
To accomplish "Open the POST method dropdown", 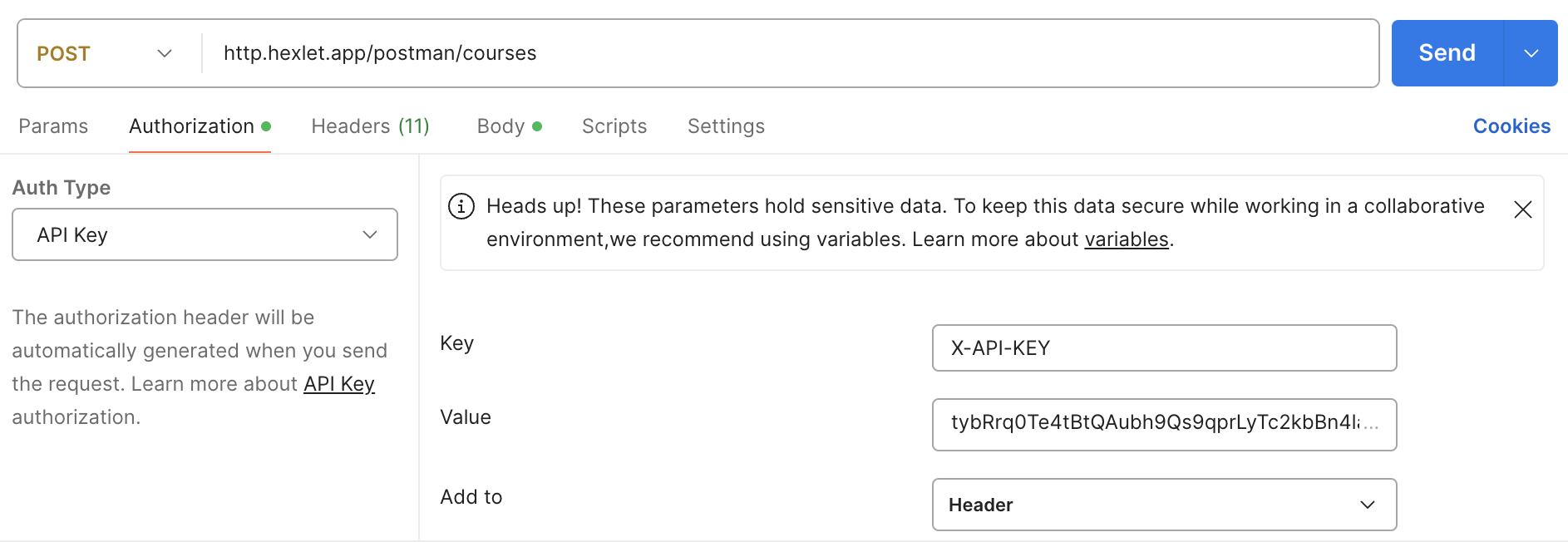I will (x=104, y=52).
